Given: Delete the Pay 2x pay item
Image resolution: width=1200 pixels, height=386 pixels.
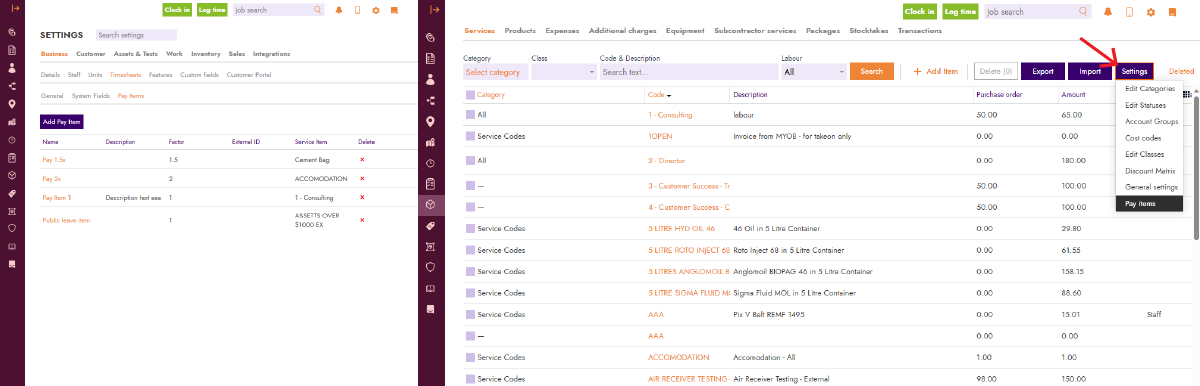Looking at the screenshot, I should click(x=362, y=179).
